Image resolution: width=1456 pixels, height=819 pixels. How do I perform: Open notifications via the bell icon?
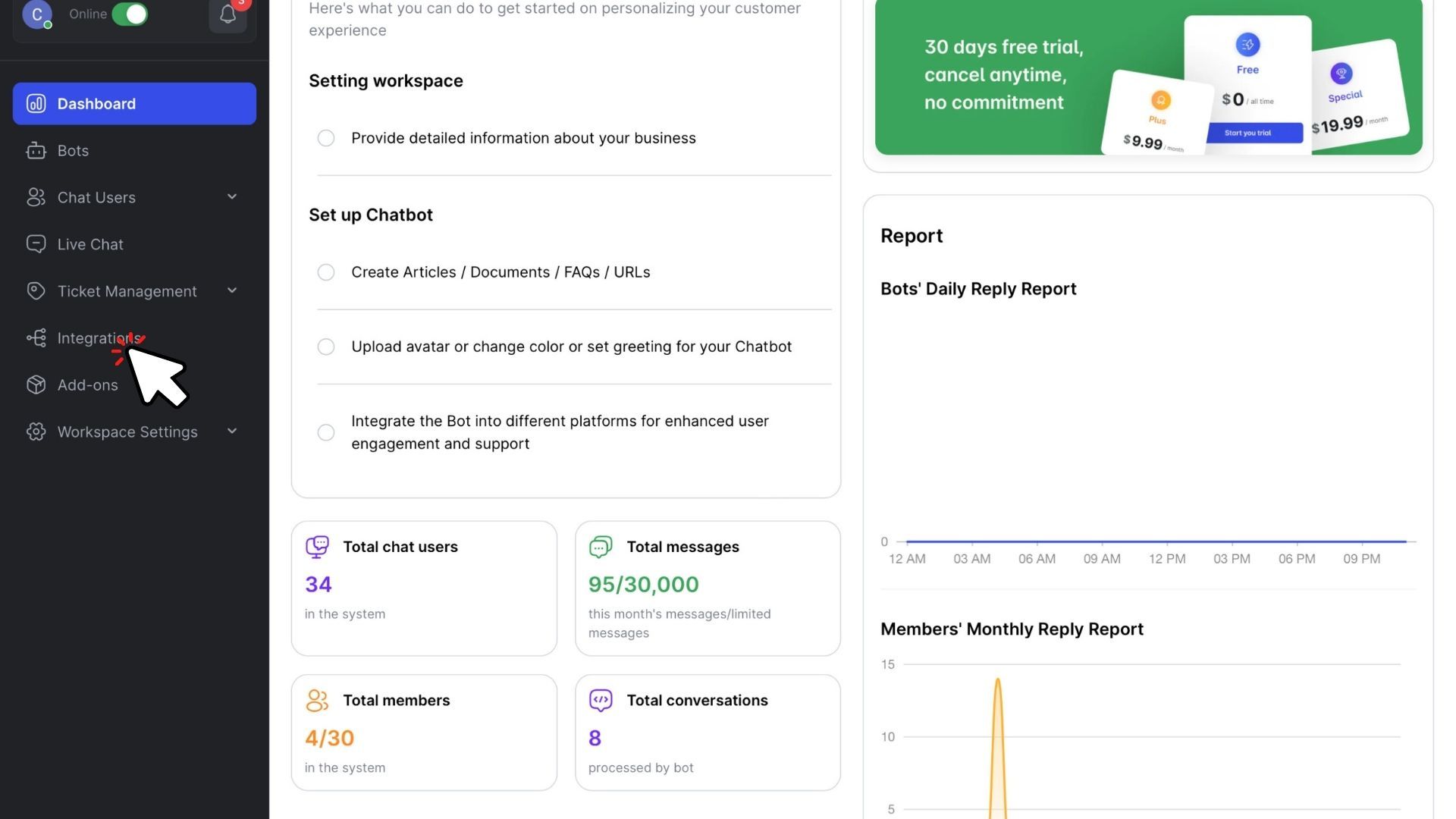(227, 14)
